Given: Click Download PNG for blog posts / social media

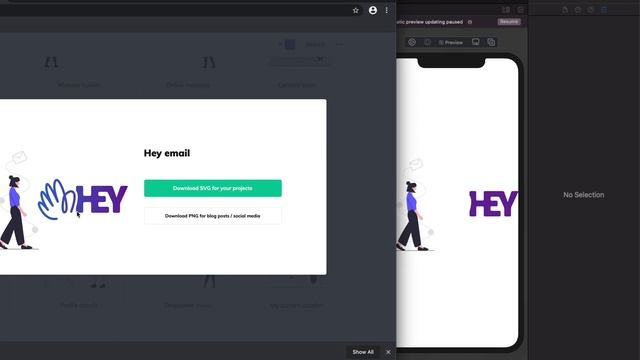Looking at the screenshot, I should (213, 216).
